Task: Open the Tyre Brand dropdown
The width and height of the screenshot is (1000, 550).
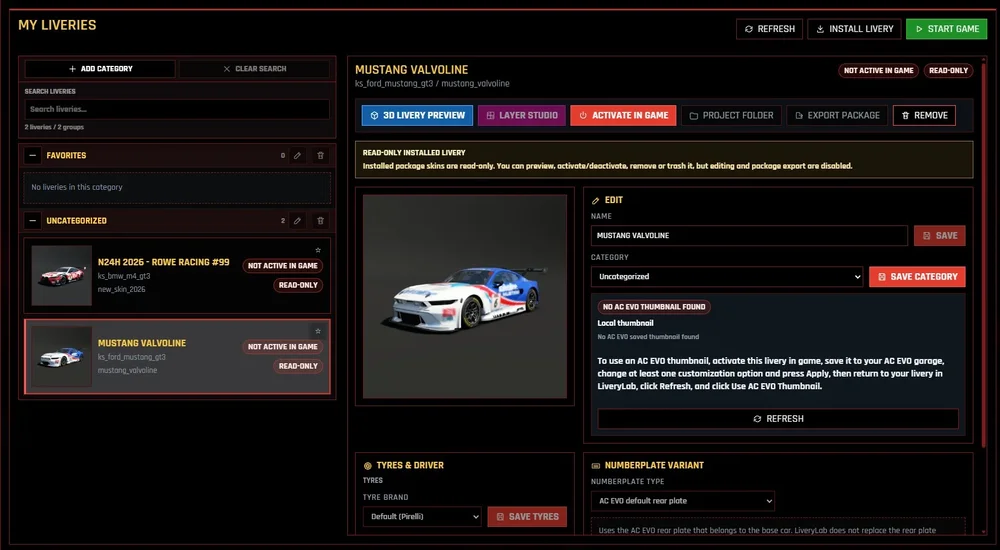Action: click(x=422, y=517)
